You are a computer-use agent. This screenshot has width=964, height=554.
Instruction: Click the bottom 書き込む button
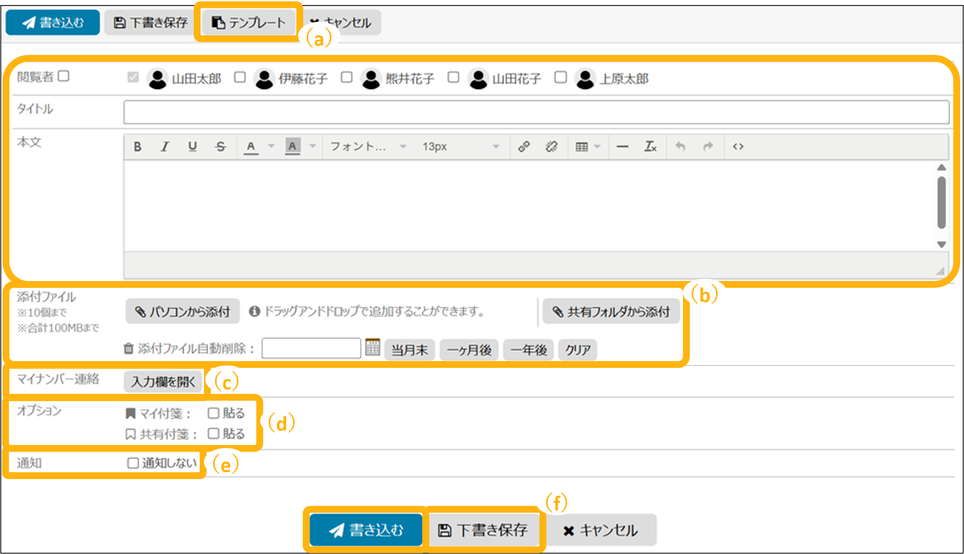tap(365, 530)
